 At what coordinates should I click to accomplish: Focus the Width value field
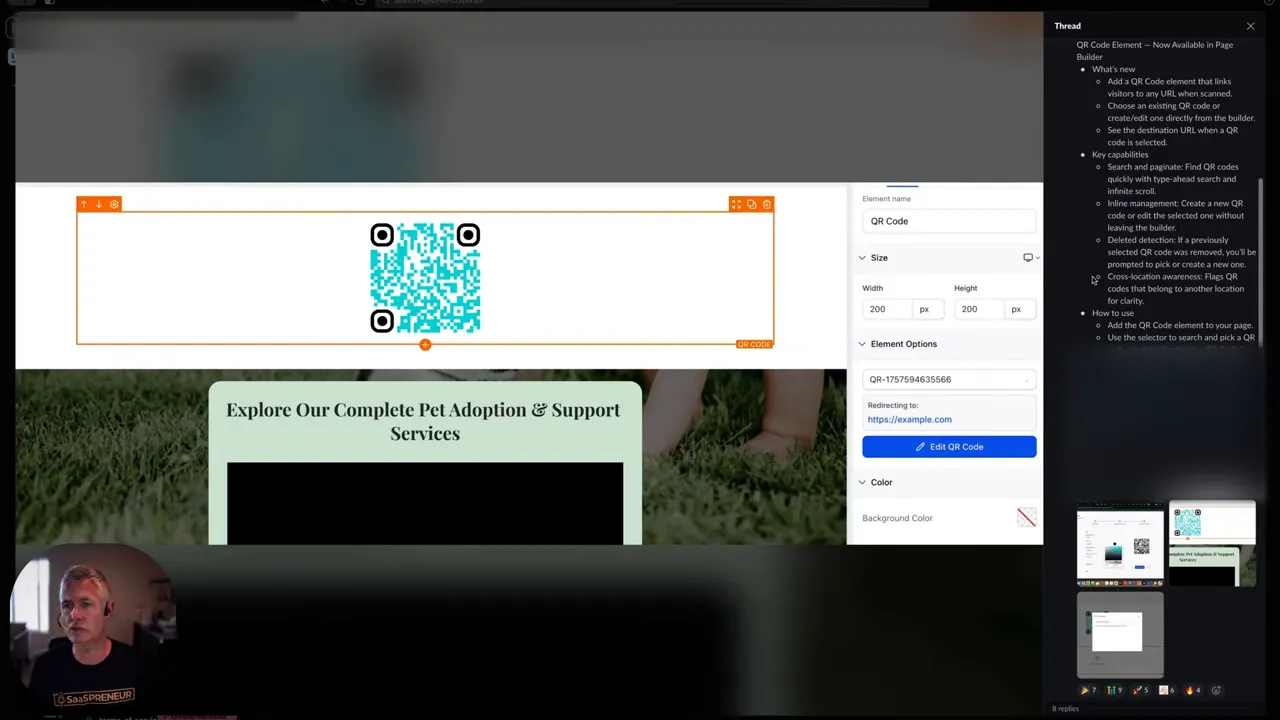(887, 309)
